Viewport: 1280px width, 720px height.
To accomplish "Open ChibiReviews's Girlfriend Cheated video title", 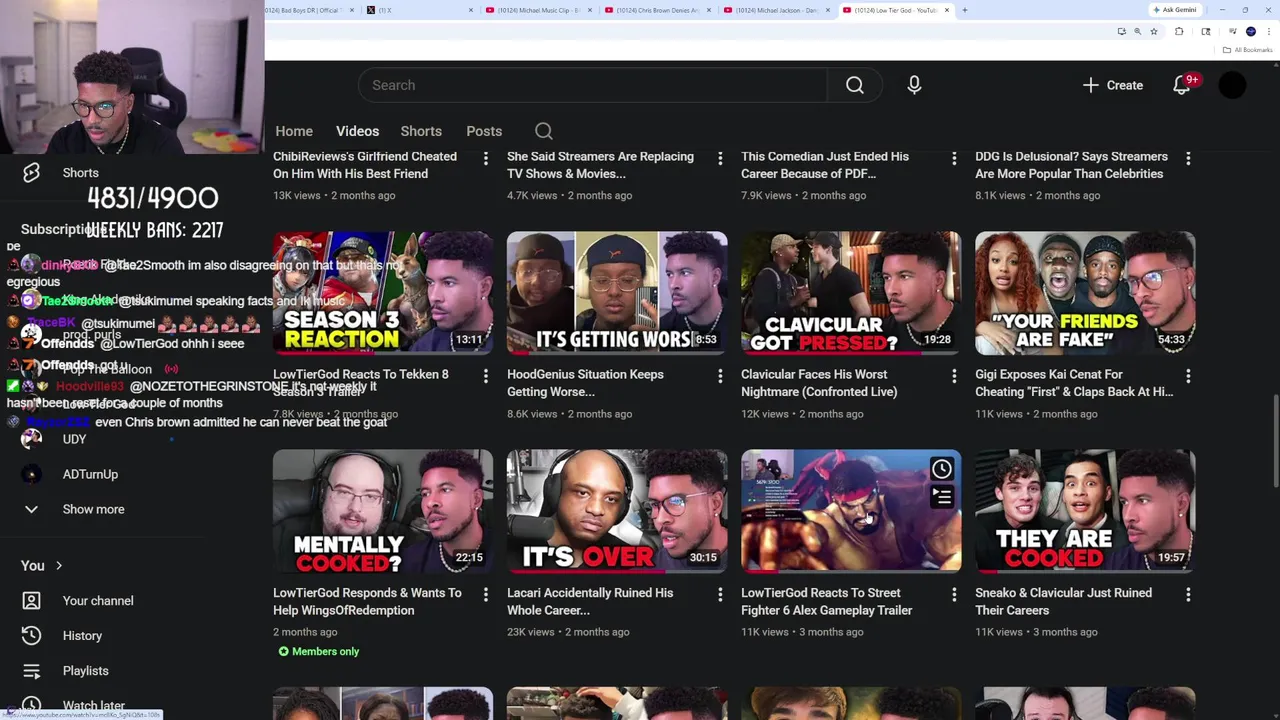I will pos(365,165).
